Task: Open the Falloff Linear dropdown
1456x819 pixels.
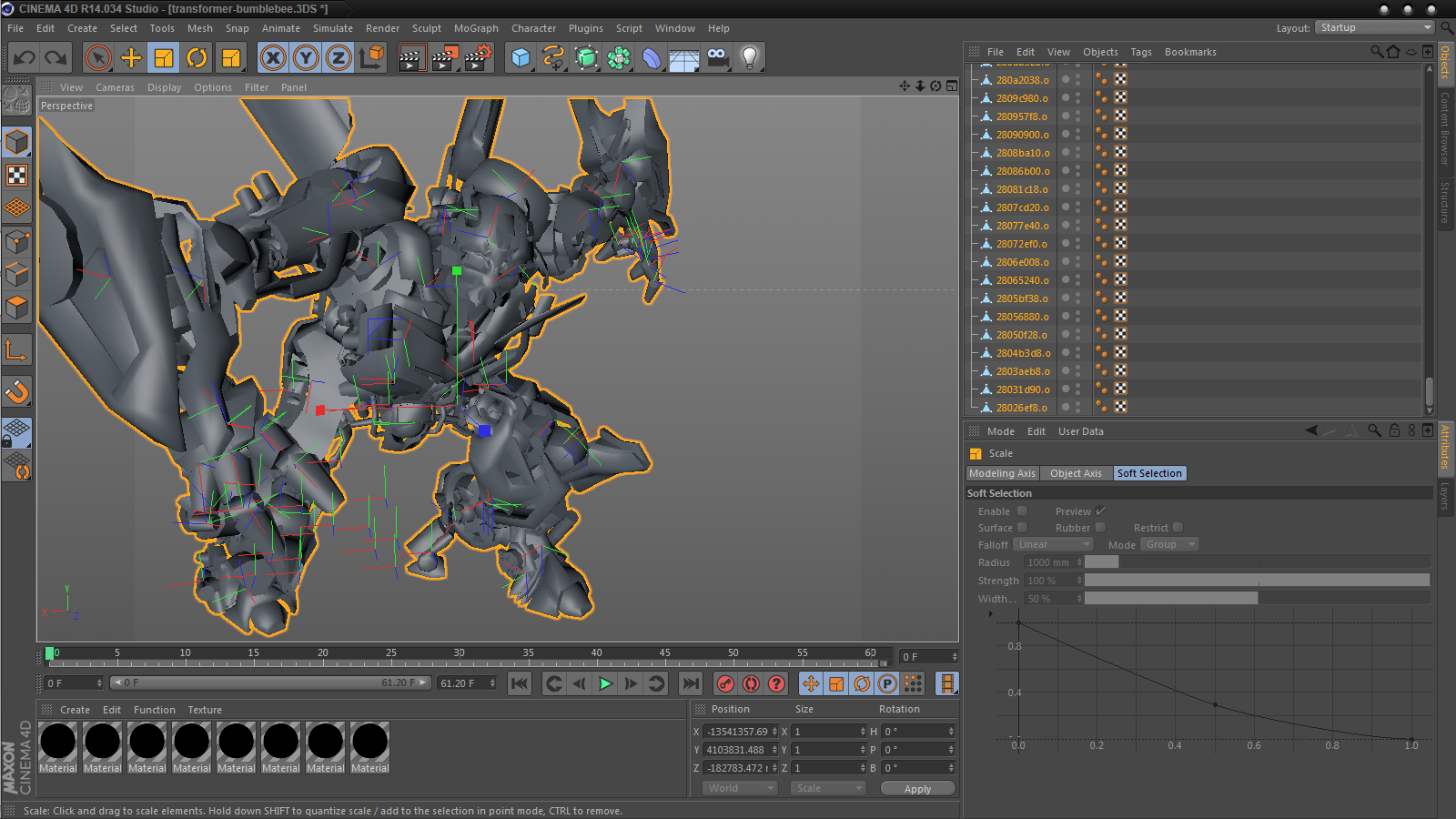Action: [1053, 544]
